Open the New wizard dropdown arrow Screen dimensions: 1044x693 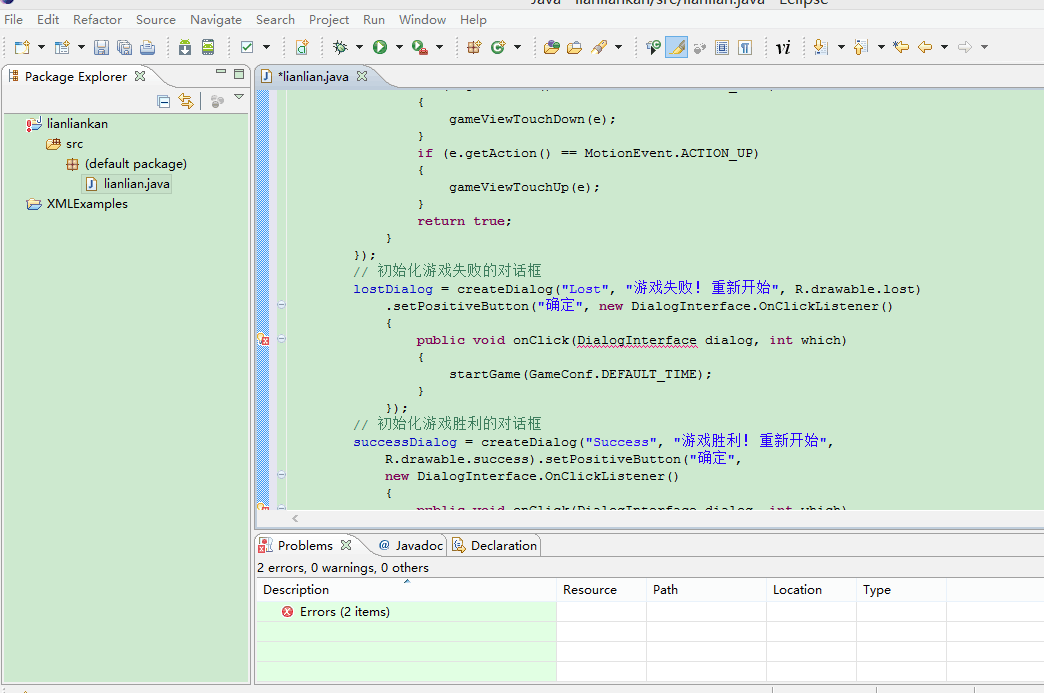(41, 47)
